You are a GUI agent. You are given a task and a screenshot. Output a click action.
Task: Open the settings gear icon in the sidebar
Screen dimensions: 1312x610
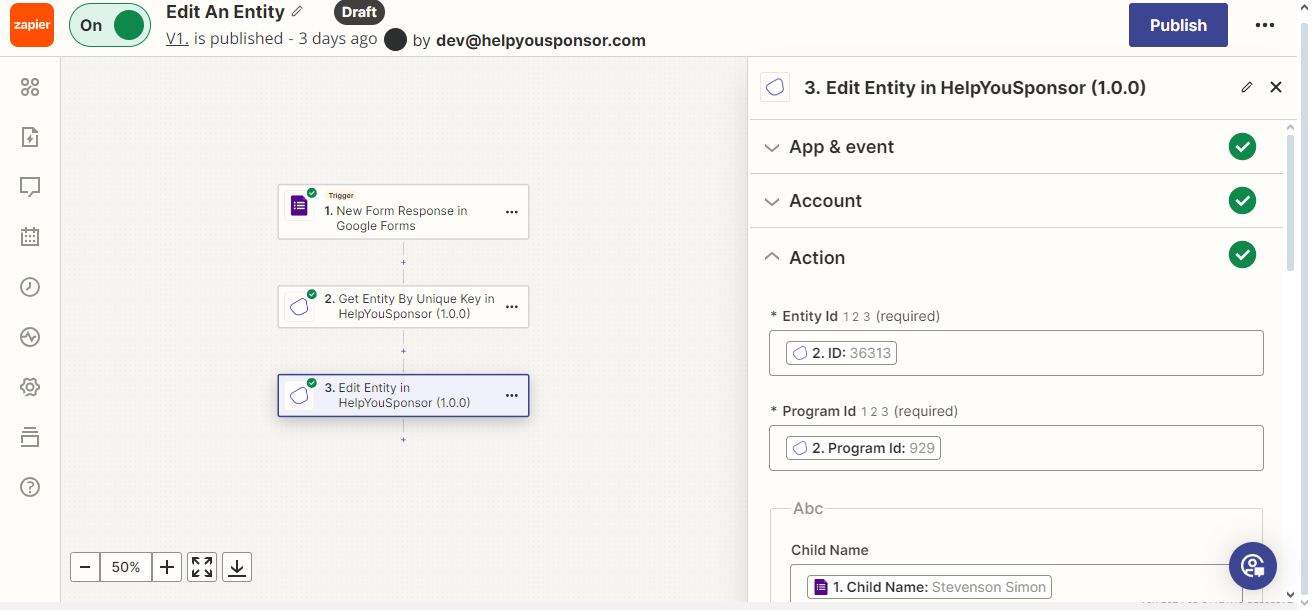(x=30, y=387)
